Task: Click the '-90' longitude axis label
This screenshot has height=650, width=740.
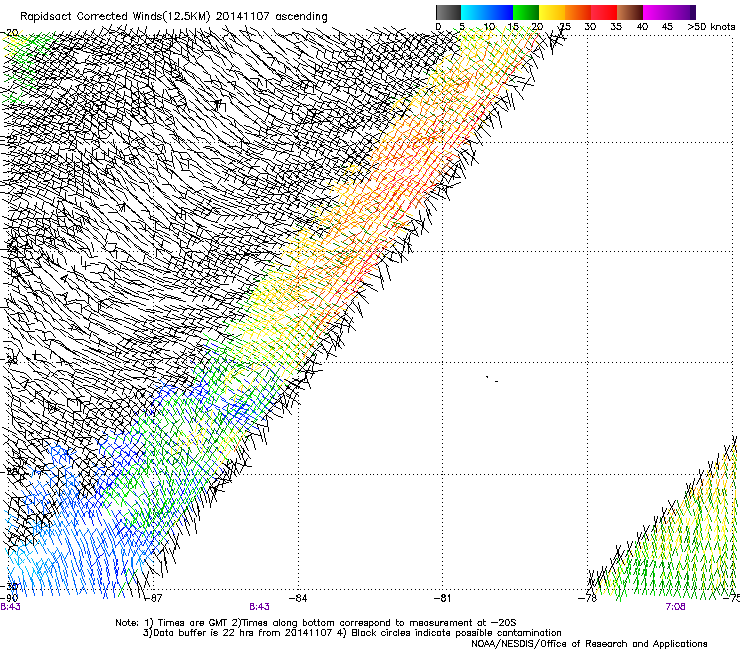Action: (x=9, y=598)
